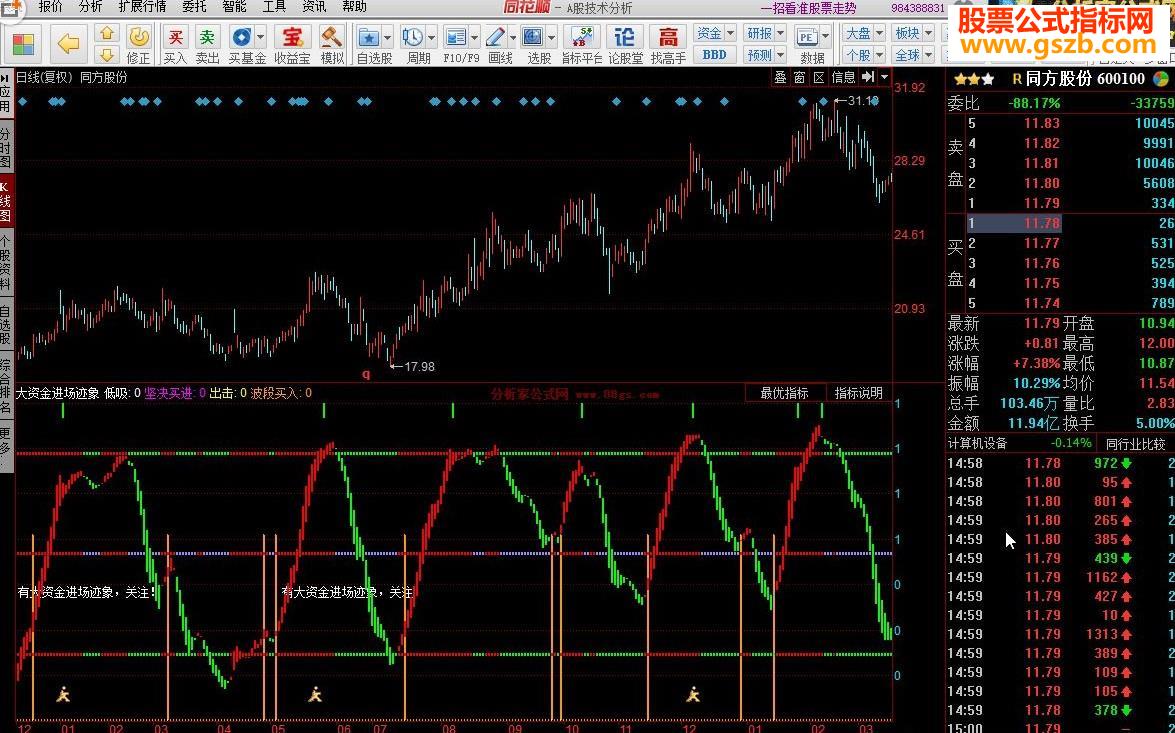Click the 周期 period clock icon
Screen dimensions: 1175x733
click(x=412, y=45)
